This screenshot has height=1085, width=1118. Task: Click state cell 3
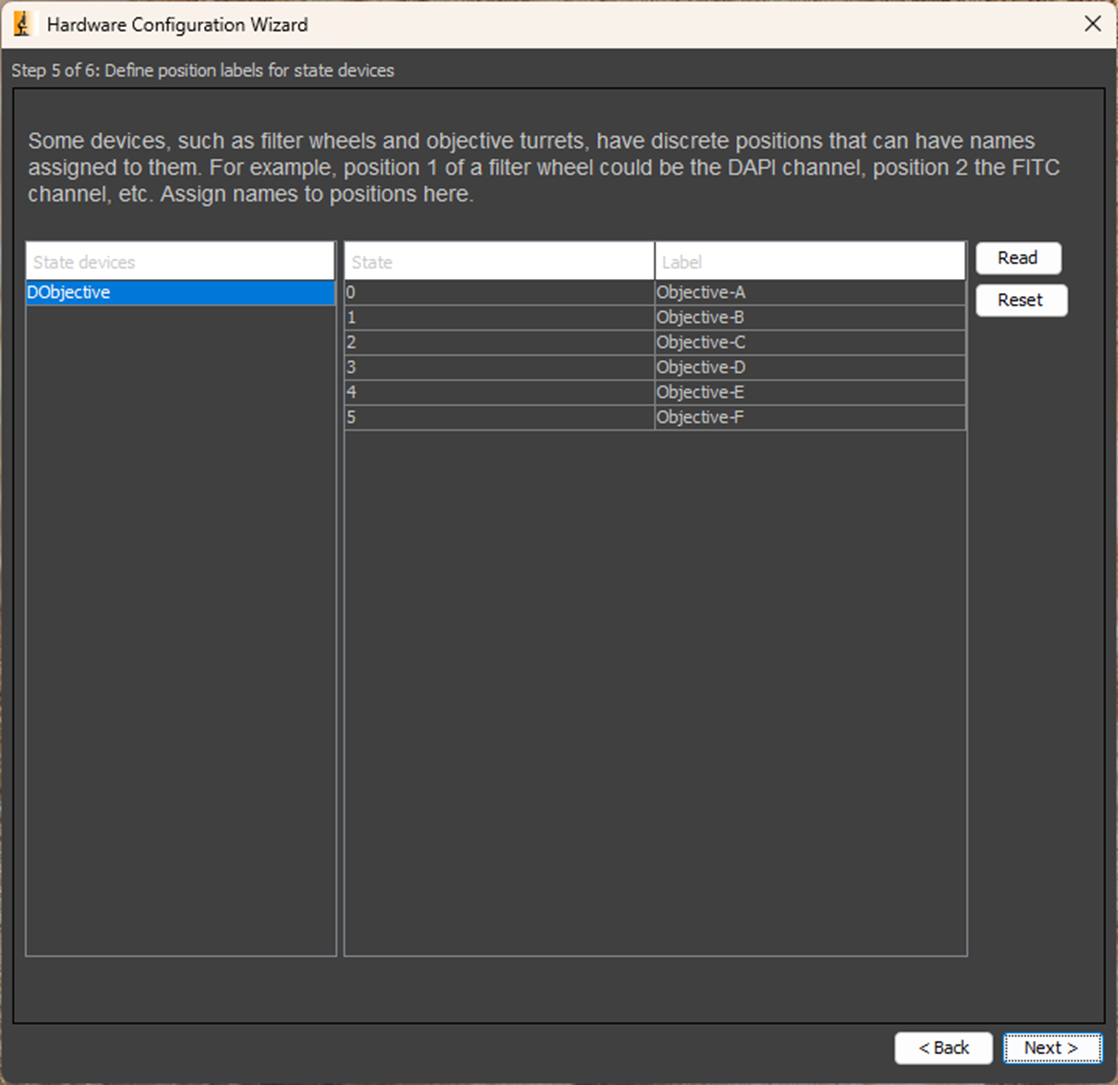[x=499, y=368]
